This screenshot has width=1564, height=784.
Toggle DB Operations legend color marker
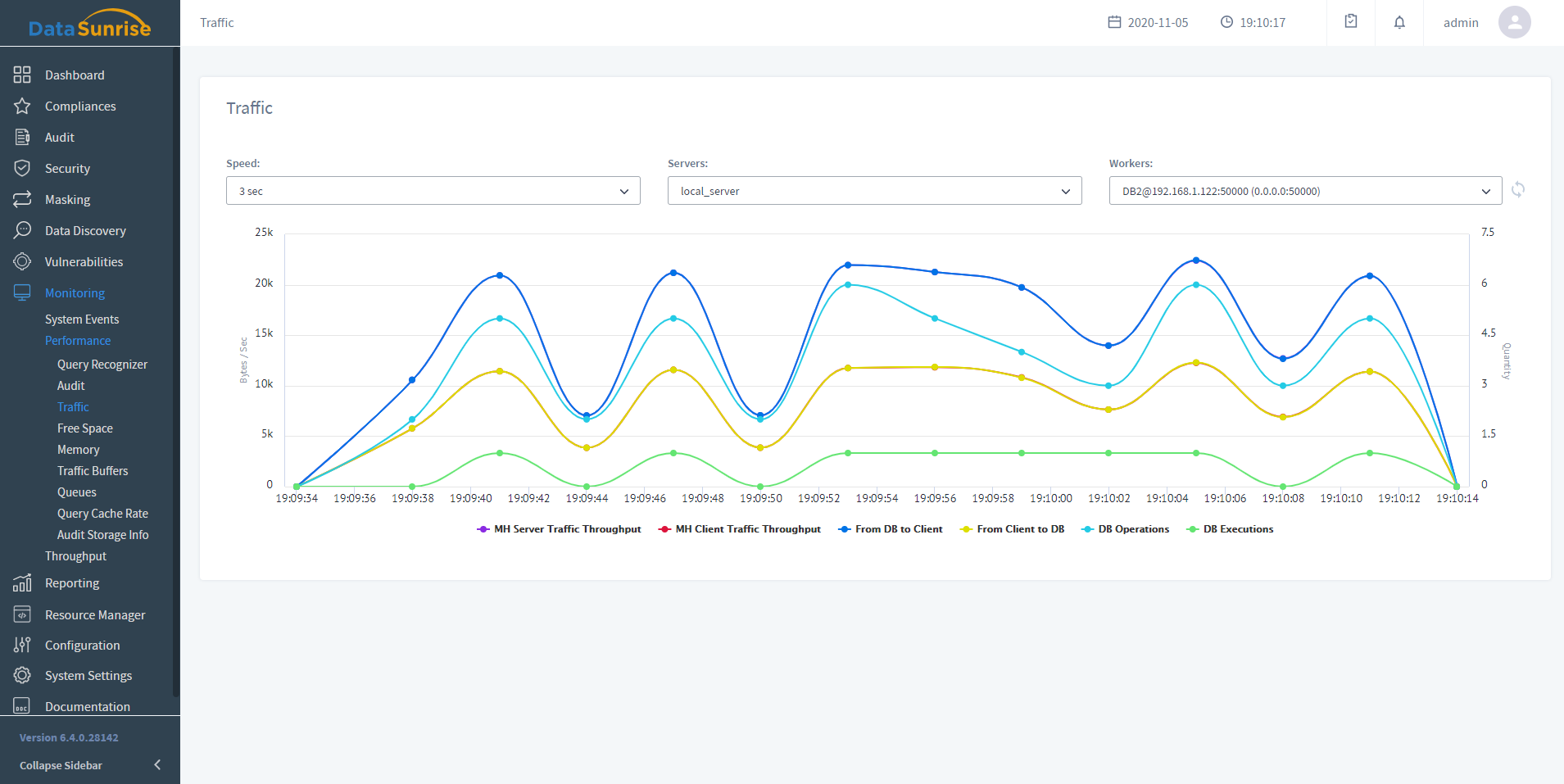(1088, 529)
